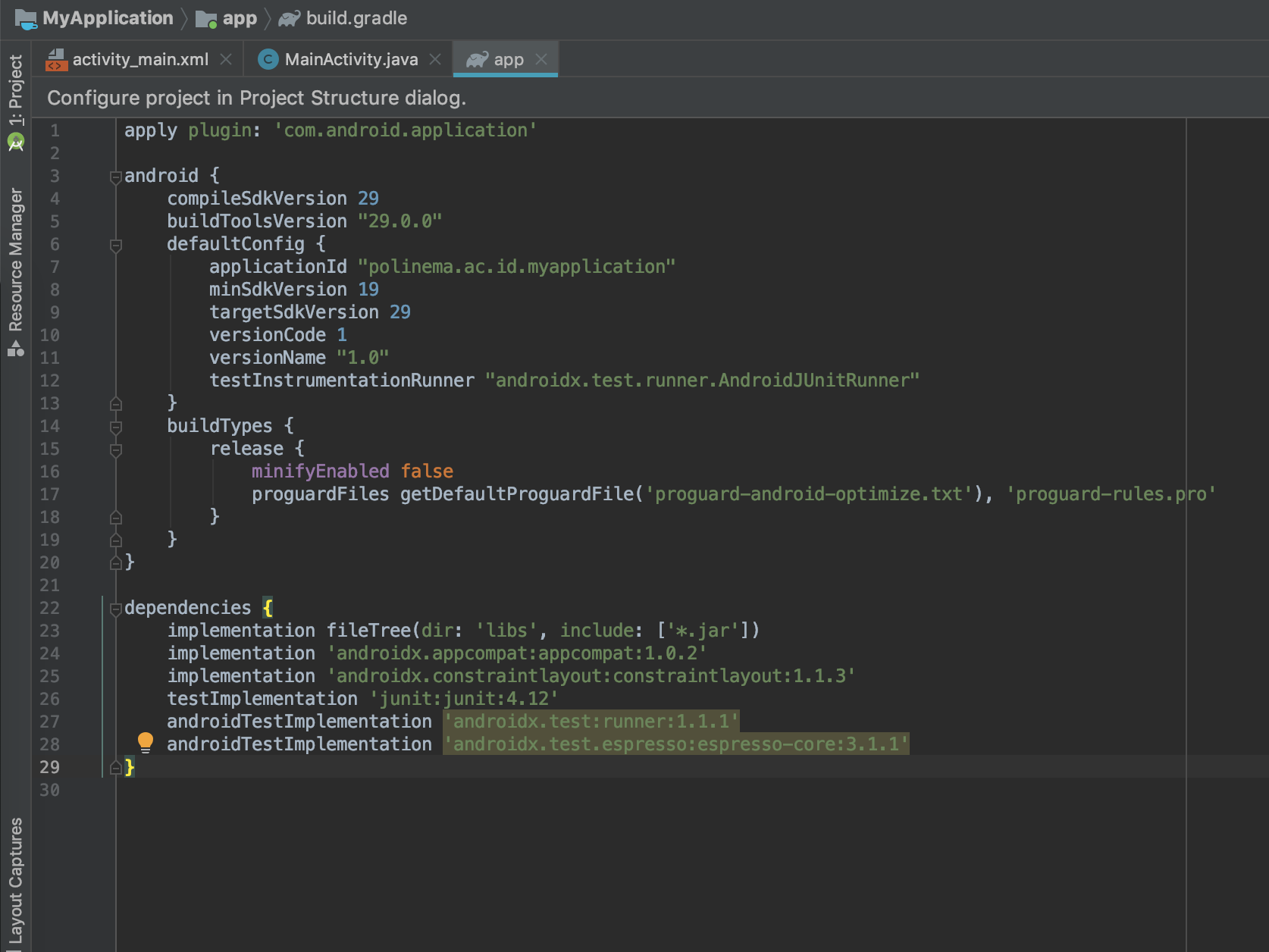Click the highlighted 'androidx.test:runner:1.1.1' string
The height and width of the screenshot is (952, 1269).
point(591,722)
